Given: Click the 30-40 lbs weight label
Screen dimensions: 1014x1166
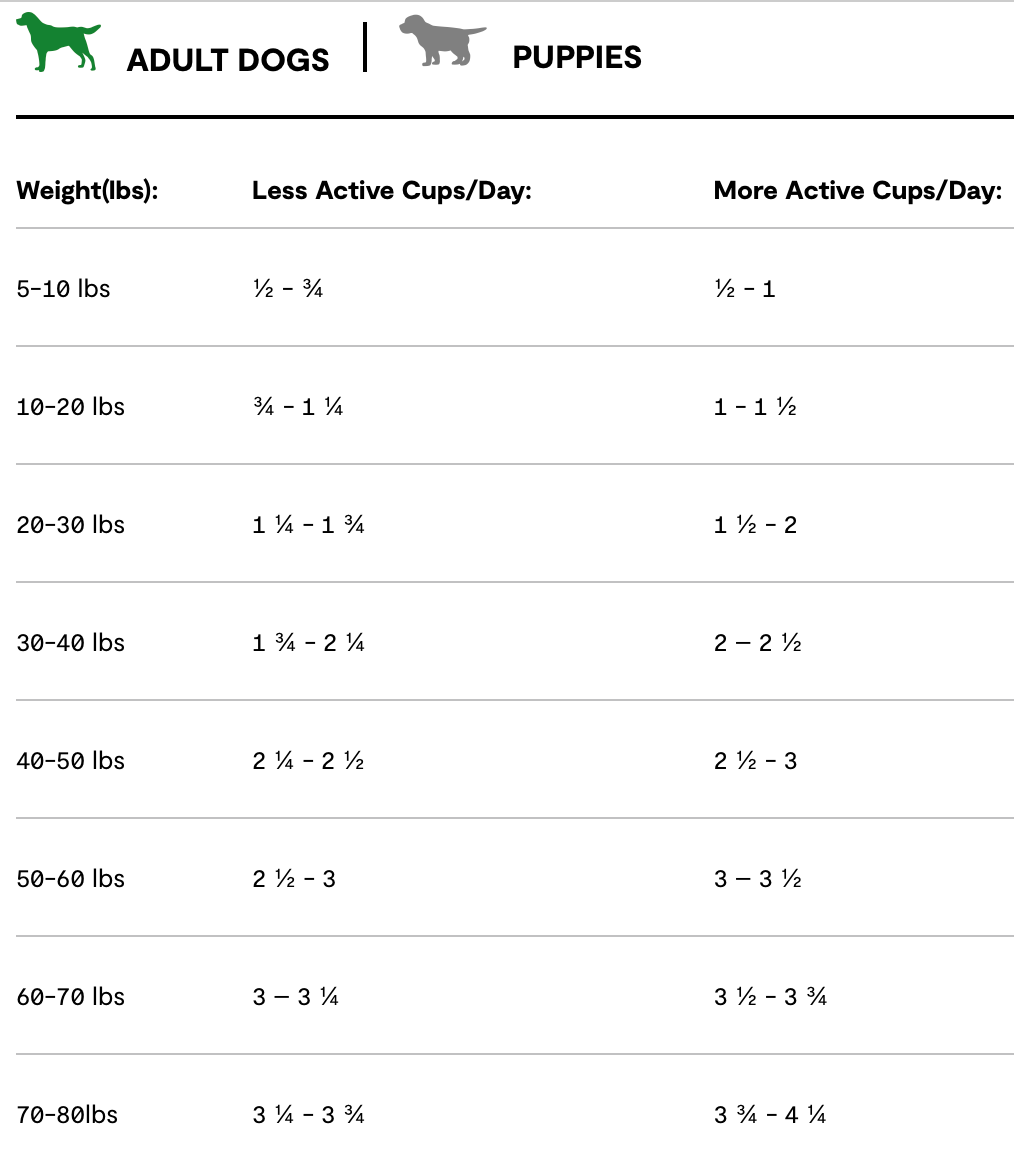Looking at the screenshot, I should (x=70, y=643).
